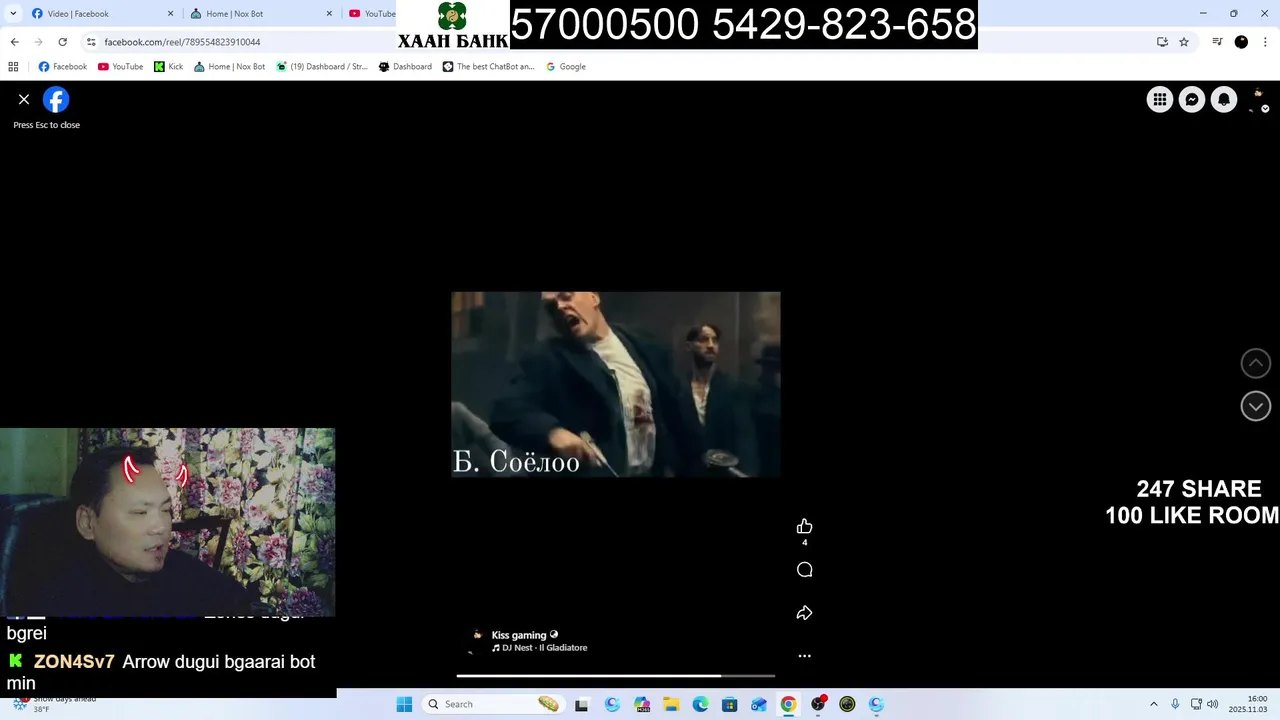This screenshot has height=720, width=1280.
Task: Go to the previous reel with up arrow
Action: [1256, 363]
